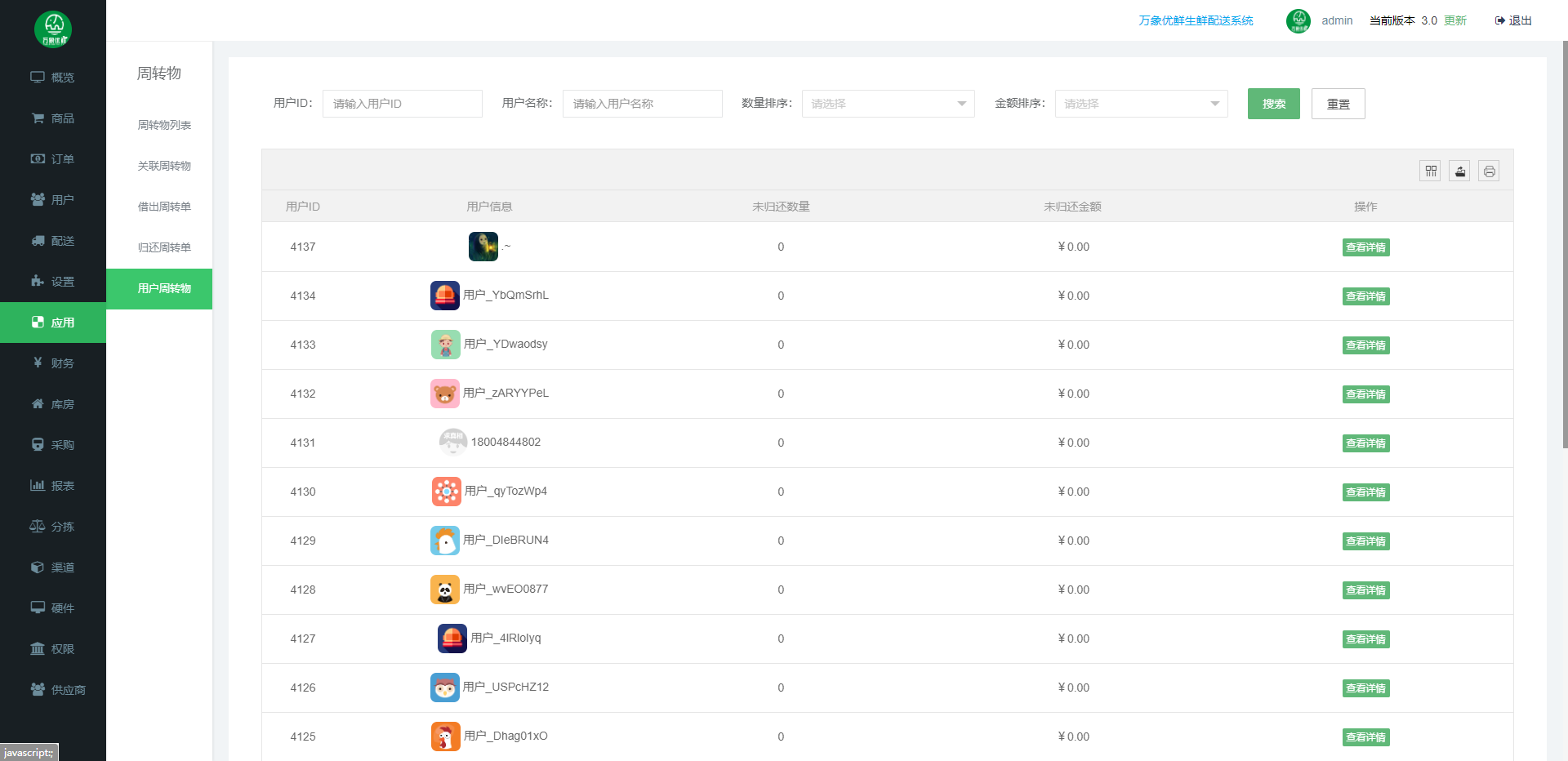Viewport: 1568px width, 761px height.
Task: Open the 数量排序 dropdown
Action: pos(888,104)
